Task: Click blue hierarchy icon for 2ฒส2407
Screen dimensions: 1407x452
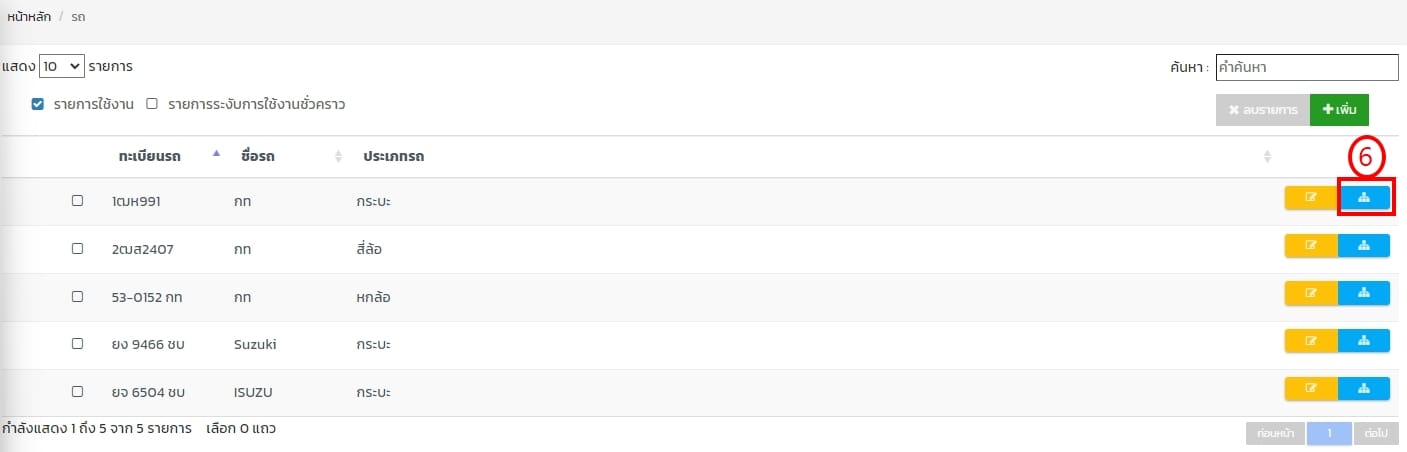Action: (1364, 246)
